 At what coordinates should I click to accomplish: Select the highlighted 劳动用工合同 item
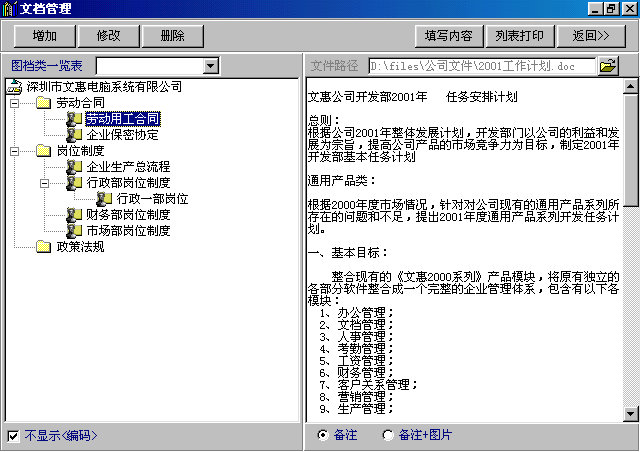coord(122,119)
